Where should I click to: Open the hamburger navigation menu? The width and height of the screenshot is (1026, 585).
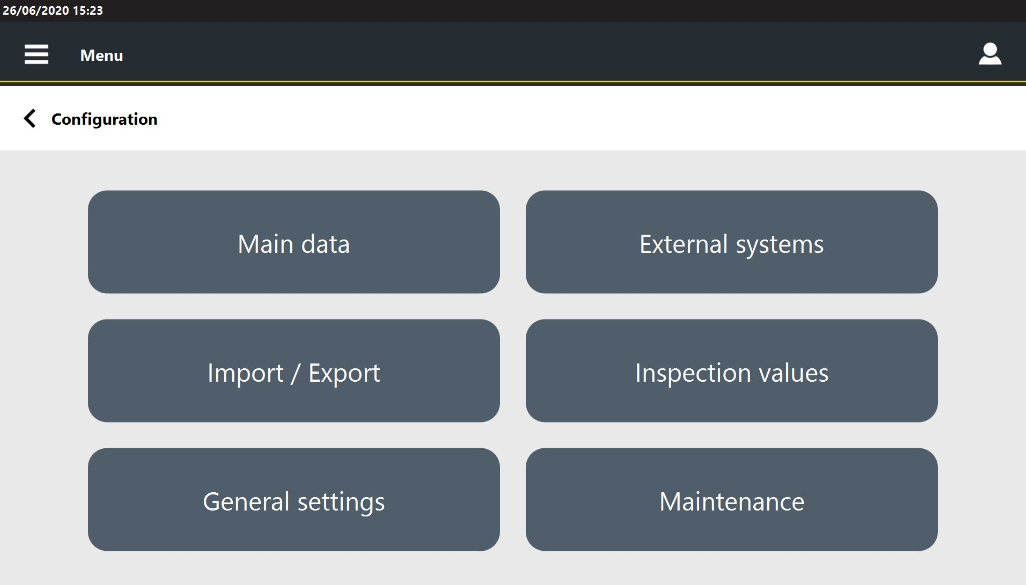click(36, 55)
